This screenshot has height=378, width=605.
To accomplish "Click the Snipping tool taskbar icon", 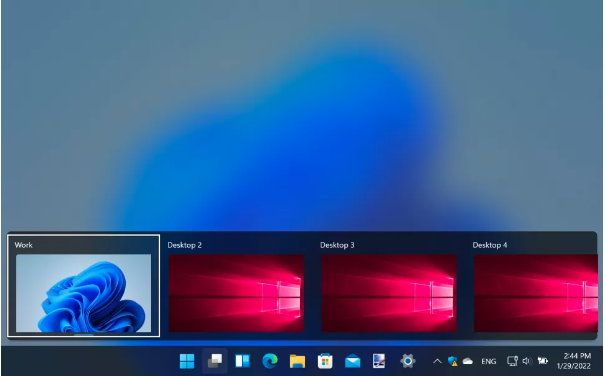I will tap(379, 361).
